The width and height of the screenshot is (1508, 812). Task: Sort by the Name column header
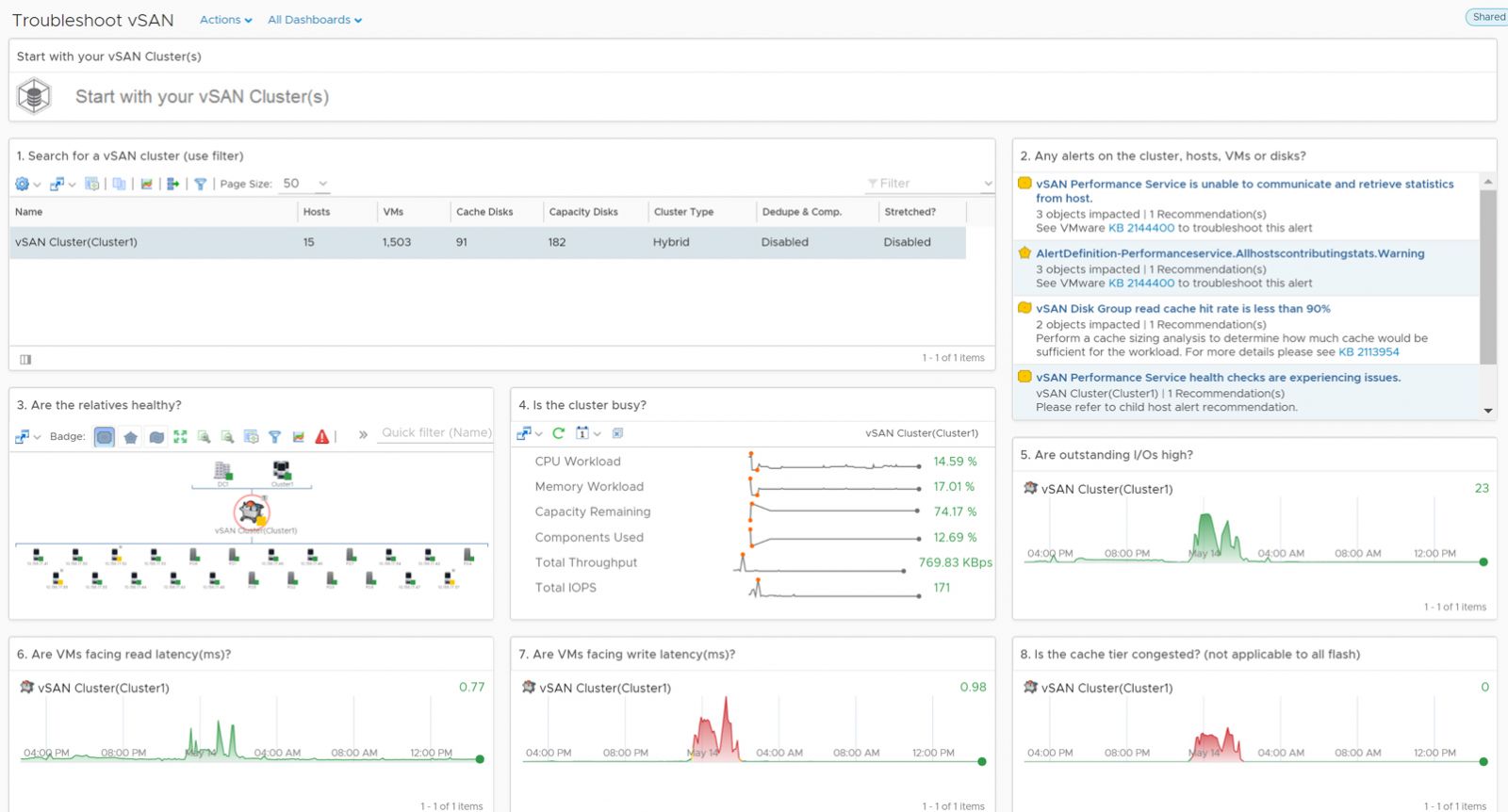coord(29,212)
